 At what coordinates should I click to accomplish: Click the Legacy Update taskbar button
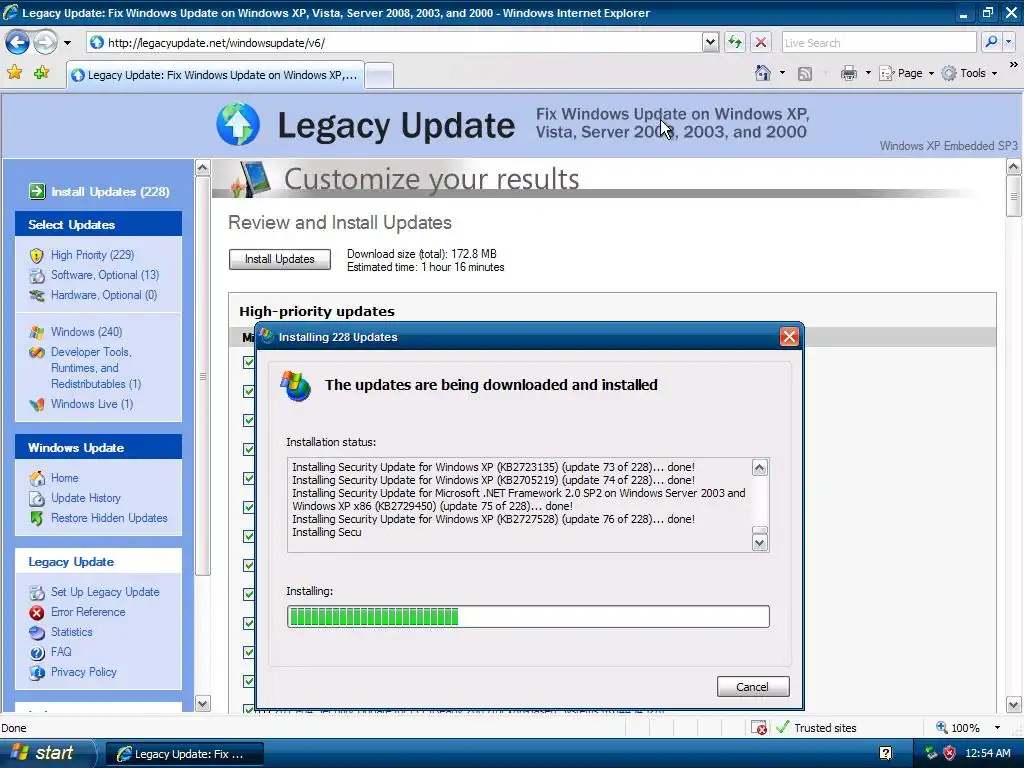click(184, 754)
